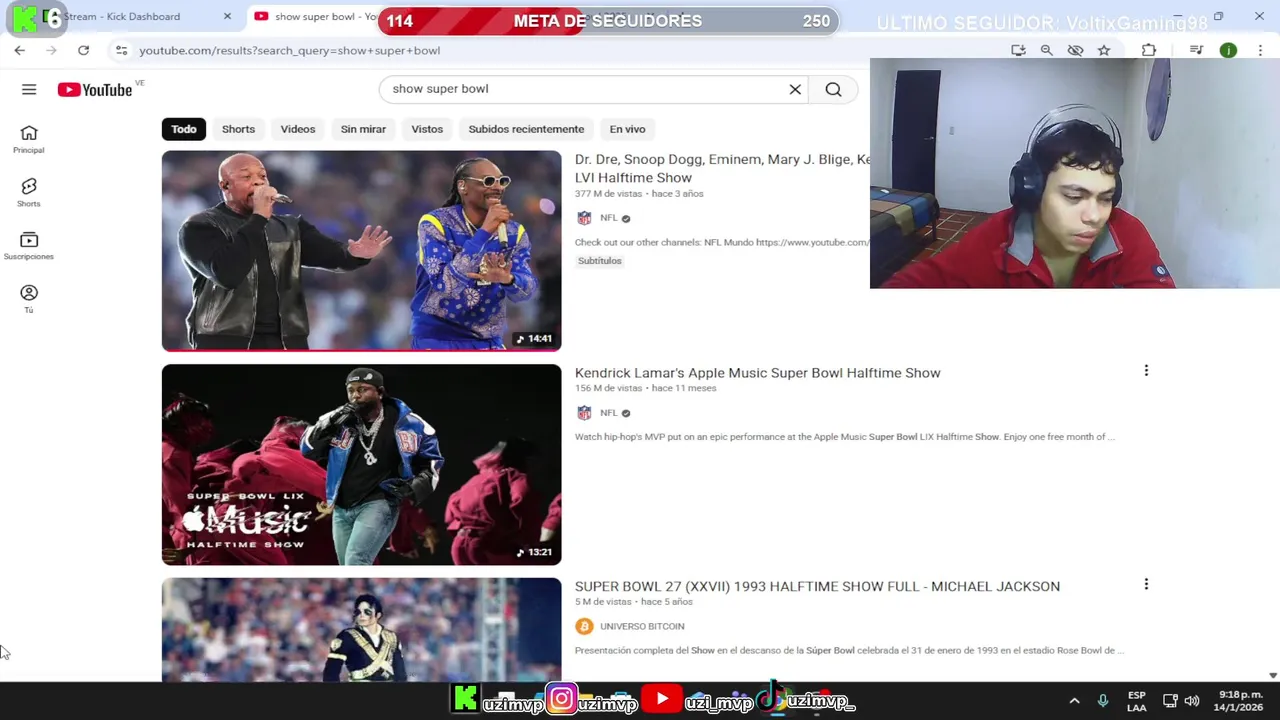Screen dimensions: 1280x720
Task: Open Principal in the YouTube sidebar
Action: tap(29, 139)
